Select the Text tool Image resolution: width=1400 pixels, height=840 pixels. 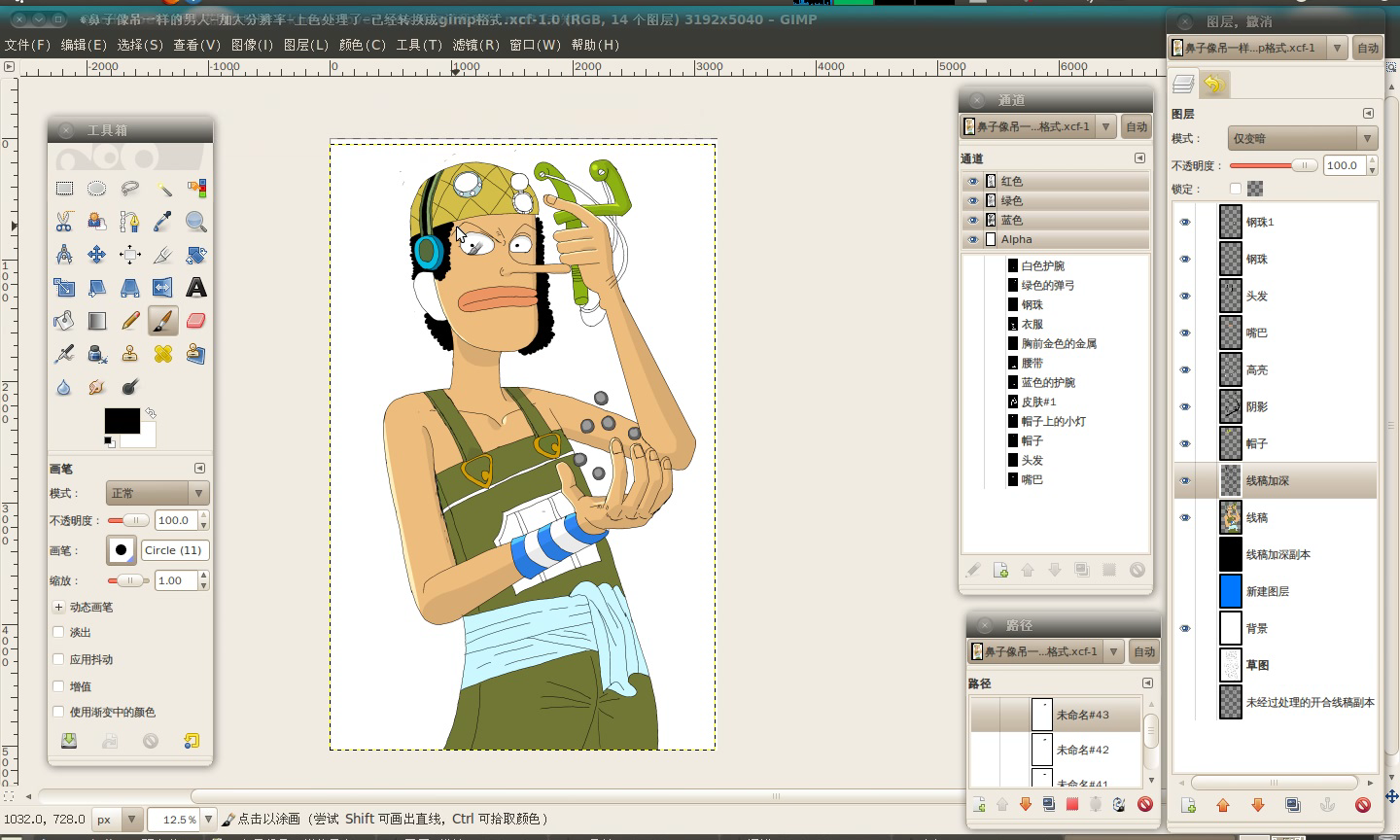pos(195,288)
